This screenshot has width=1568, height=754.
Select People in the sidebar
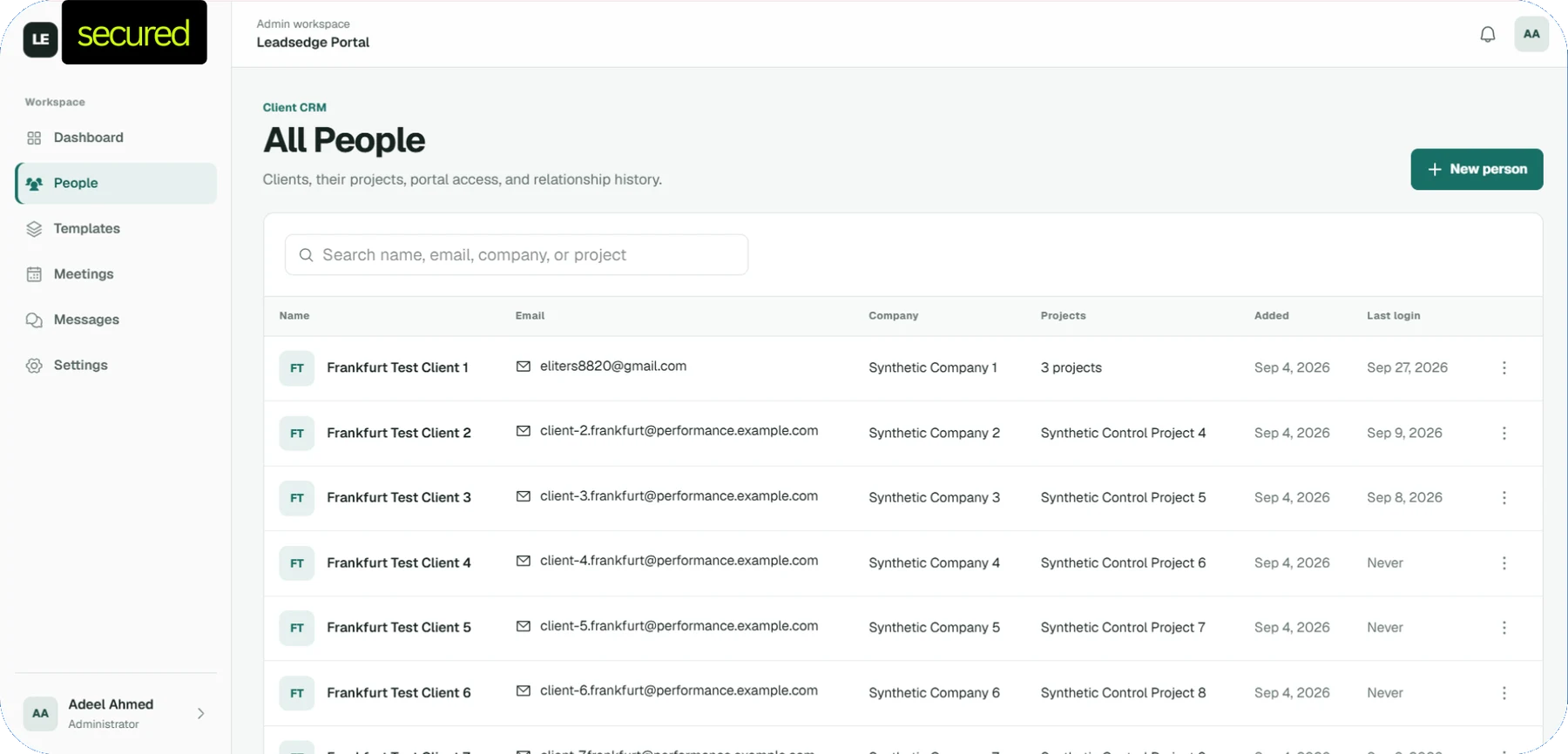[116, 183]
